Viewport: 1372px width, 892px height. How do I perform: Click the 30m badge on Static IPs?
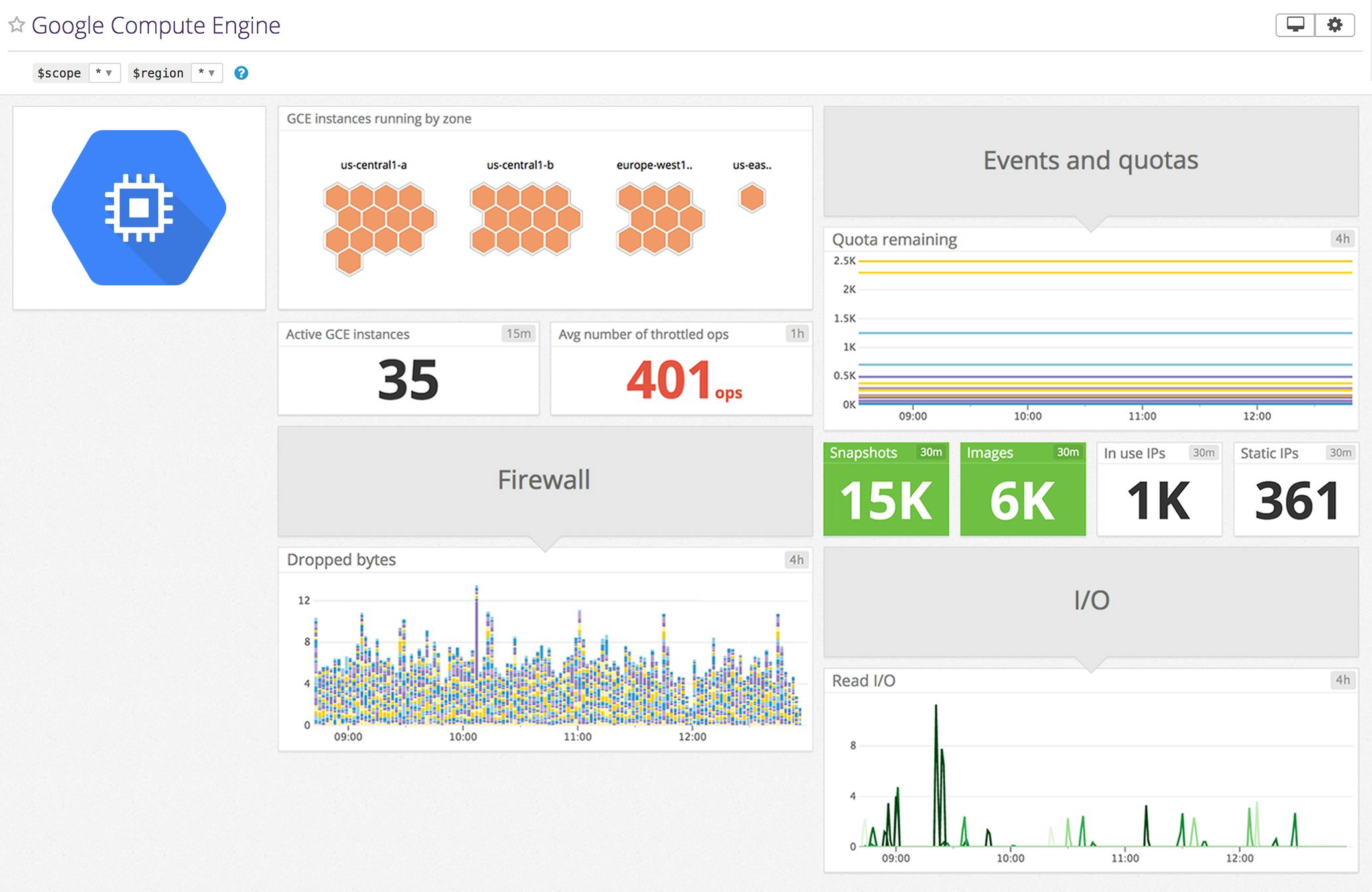1340,453
